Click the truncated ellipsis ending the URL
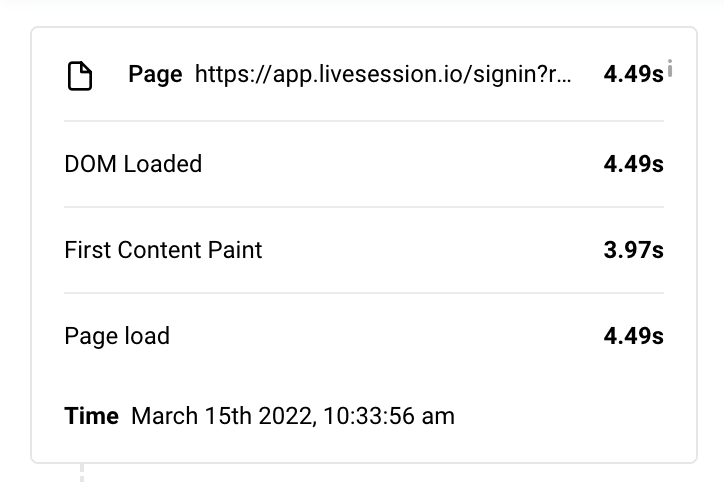Viewport: 724px width, 482px height. pos(565,76)
